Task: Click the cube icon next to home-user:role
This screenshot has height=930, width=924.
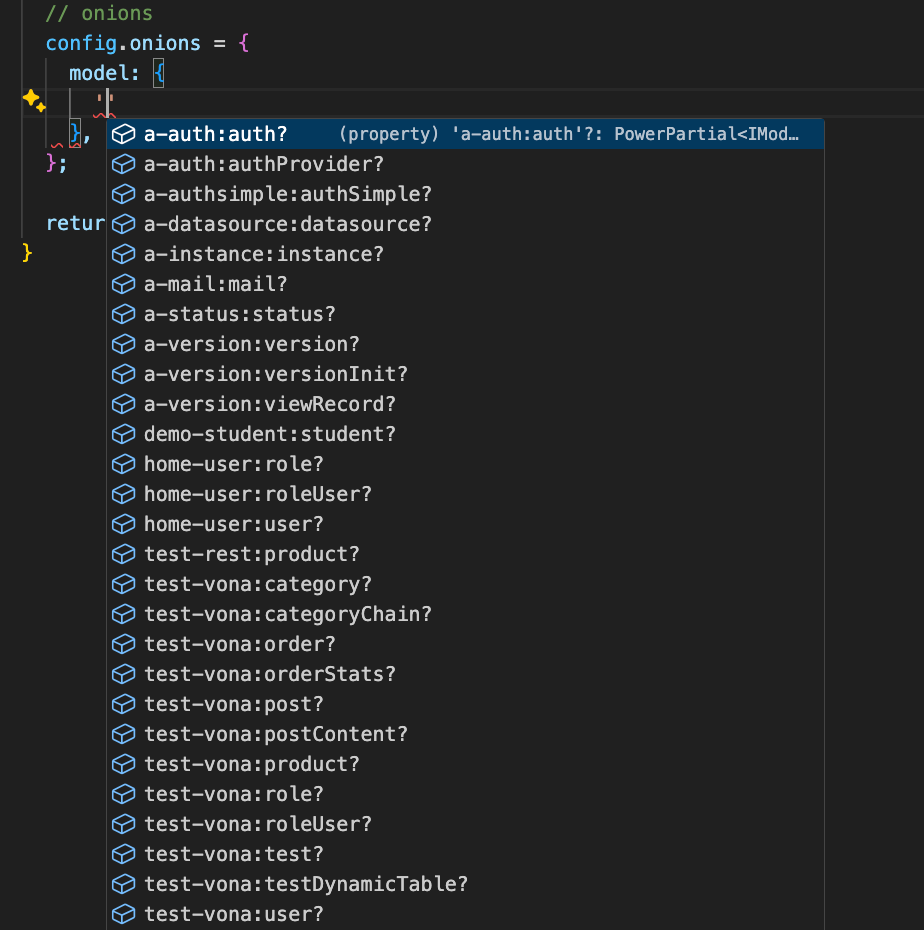Action: (123, 464)
